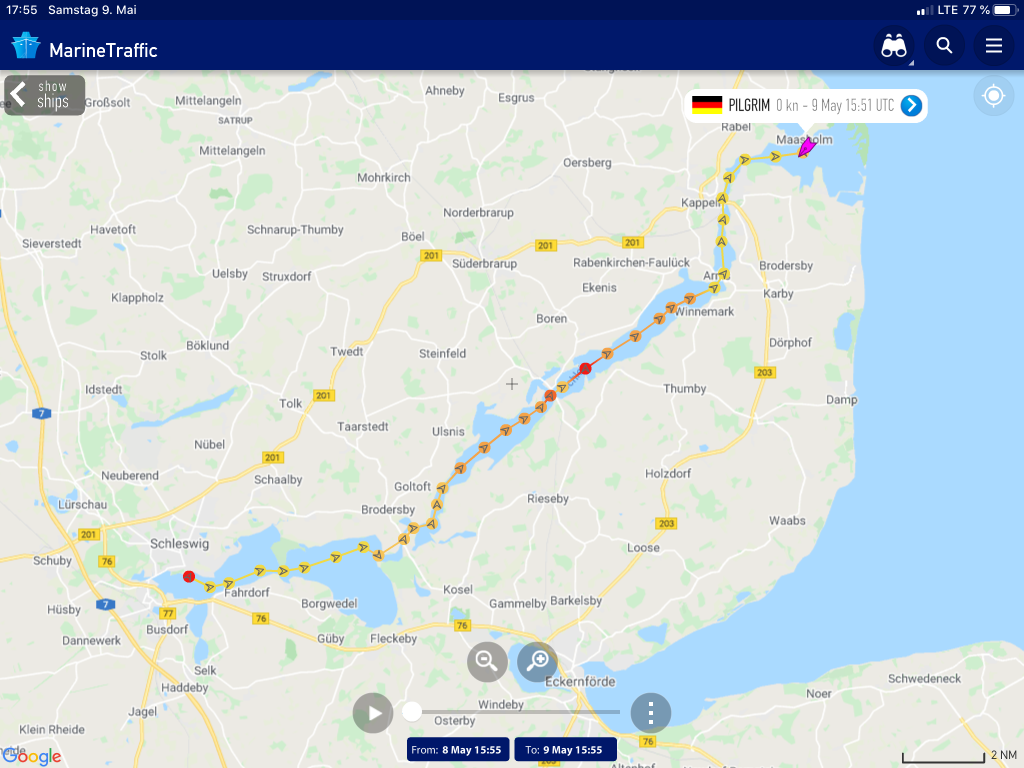Open the To 9 May date picker
Screen dimensions: 1024x768
[565, 750]
